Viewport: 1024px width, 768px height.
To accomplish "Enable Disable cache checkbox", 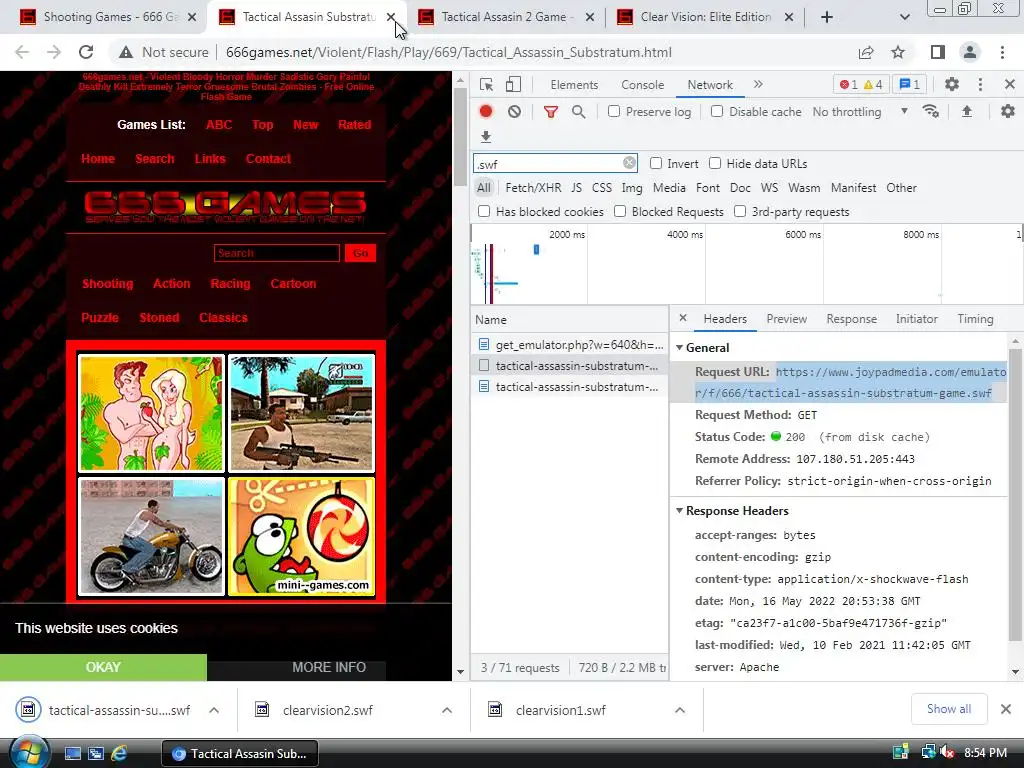I will point(717,111).
